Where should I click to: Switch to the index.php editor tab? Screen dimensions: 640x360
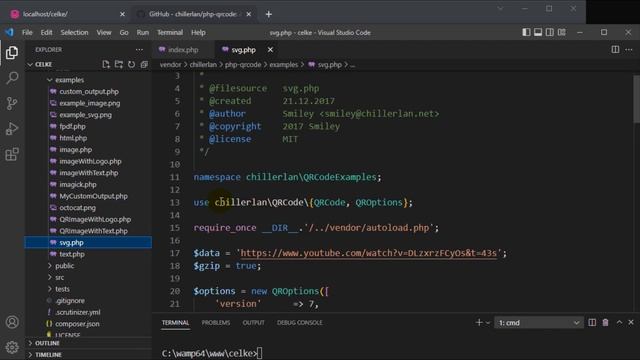pos(183,49)
